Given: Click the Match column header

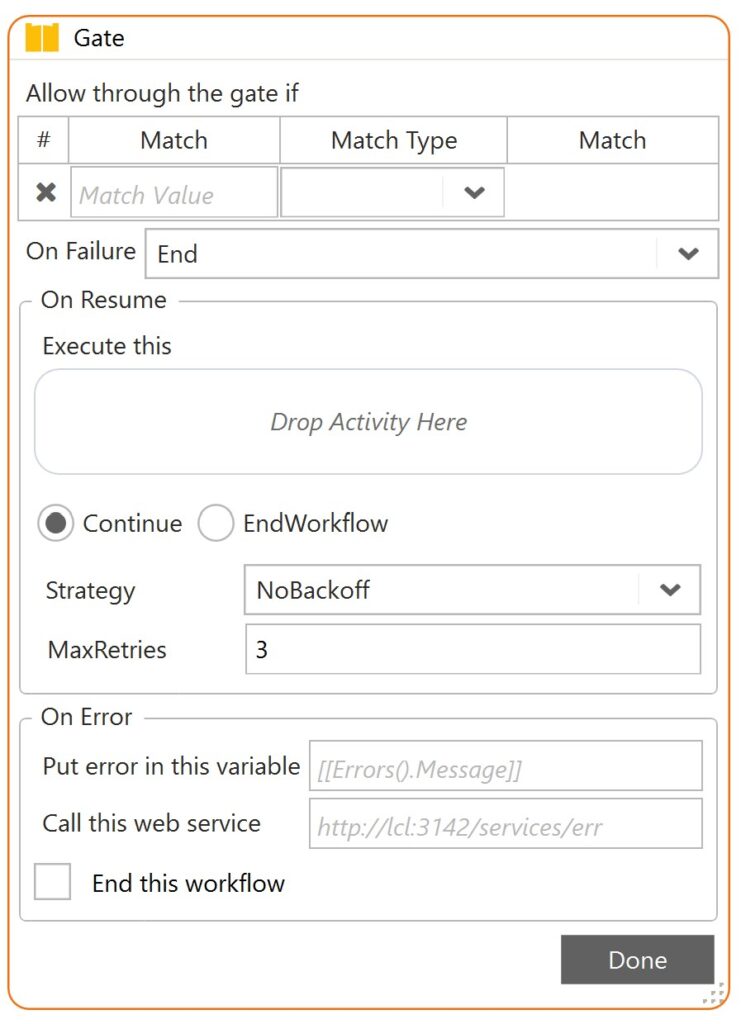Looking at the screenshot, I should pos(172,140).
